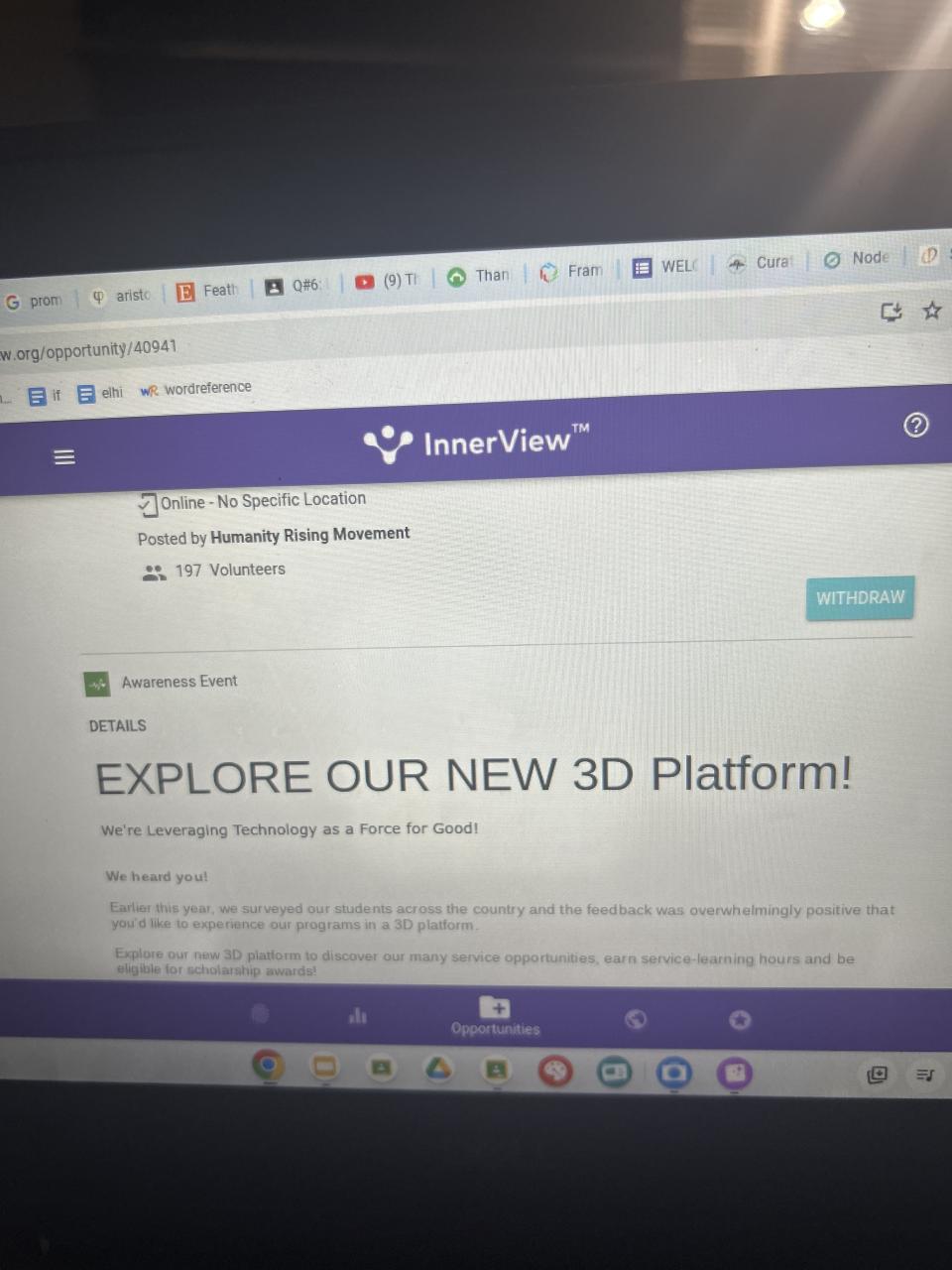
Task: Click the 'We heard you!' line
Action: 157,877
